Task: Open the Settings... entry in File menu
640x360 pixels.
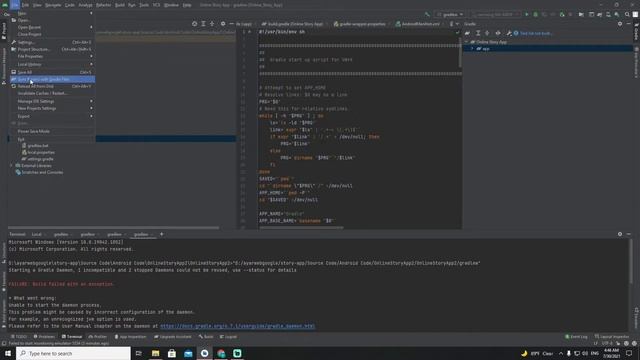Action: (x=52, y=42)
